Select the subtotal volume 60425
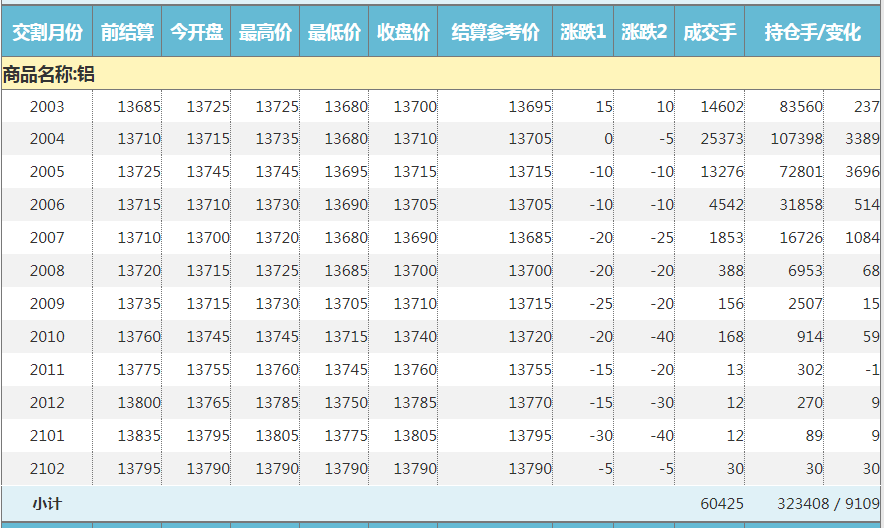 [721, 503]
